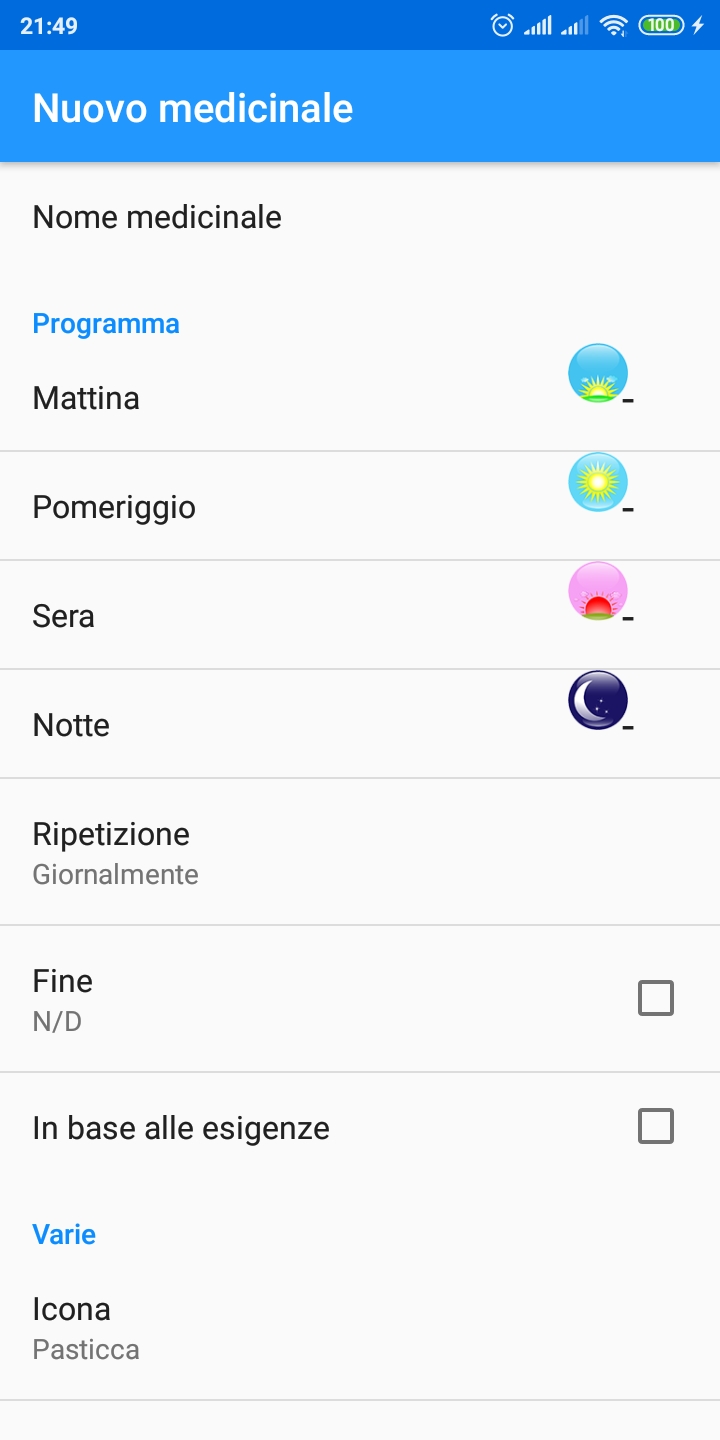The height and width of the screenshot is (1440, 720).
Task: Tap the Pasticca icon value
Action: pos(86,1350)
